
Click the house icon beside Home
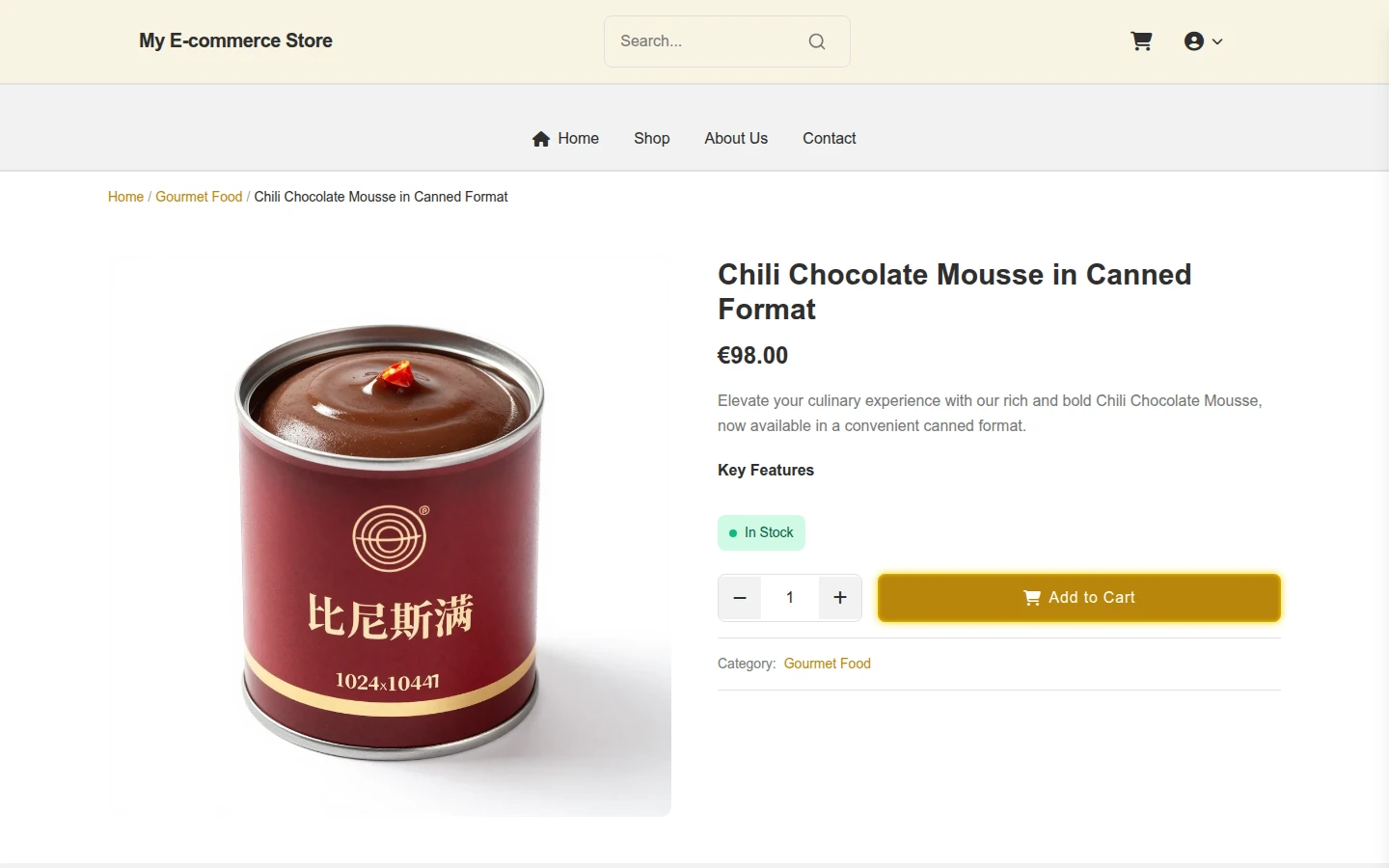tap(541, 139)
